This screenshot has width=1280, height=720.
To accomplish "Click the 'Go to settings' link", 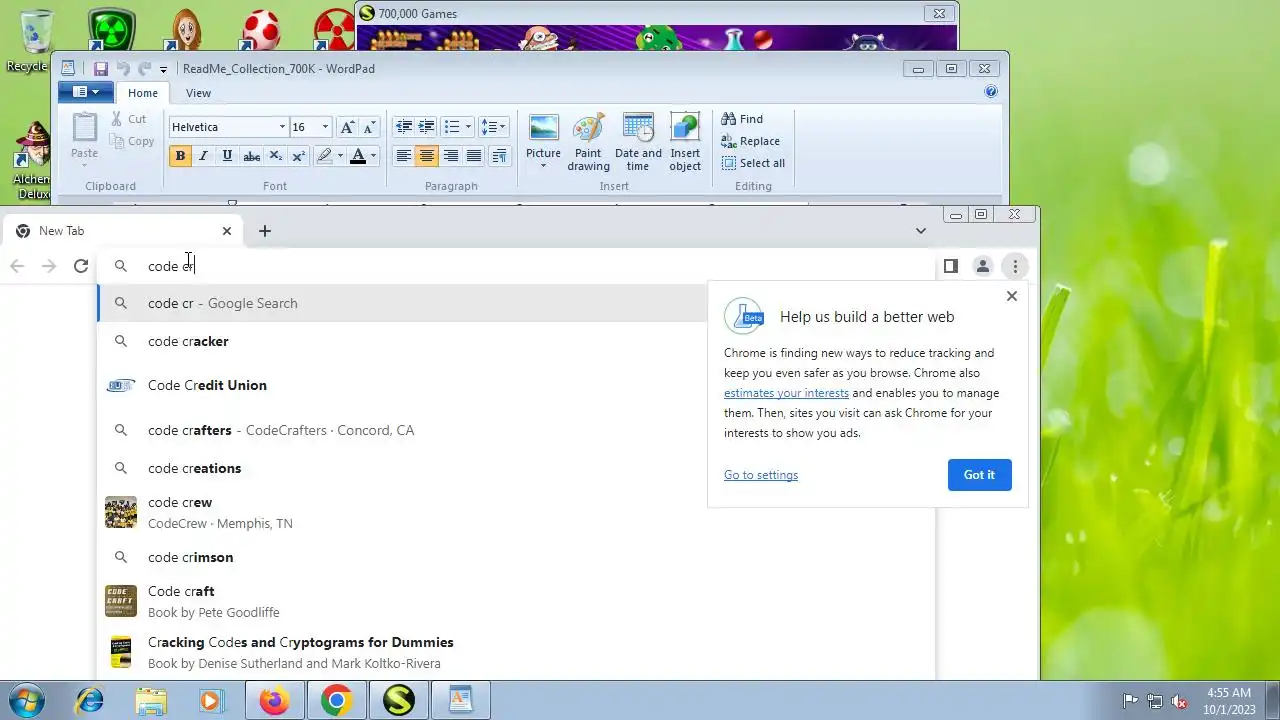I will (761, 475).
